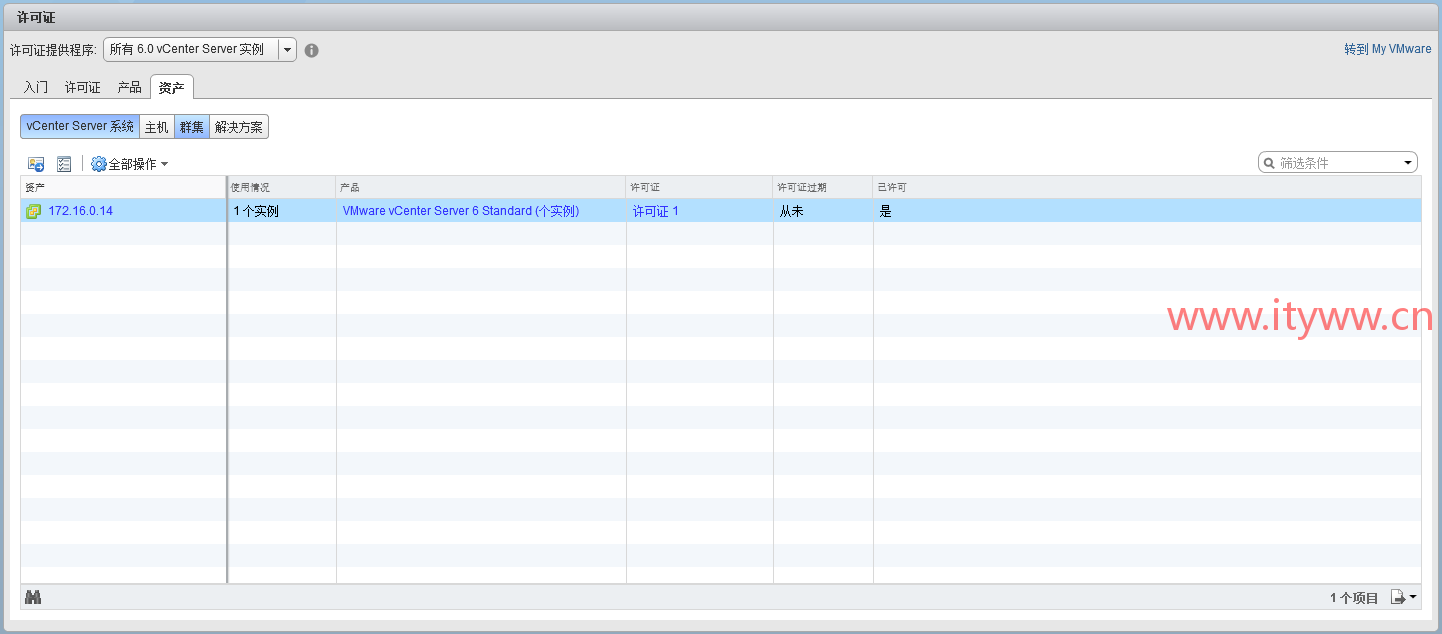Select the vCenter Server 系统 toggle button

coord(80,127)
